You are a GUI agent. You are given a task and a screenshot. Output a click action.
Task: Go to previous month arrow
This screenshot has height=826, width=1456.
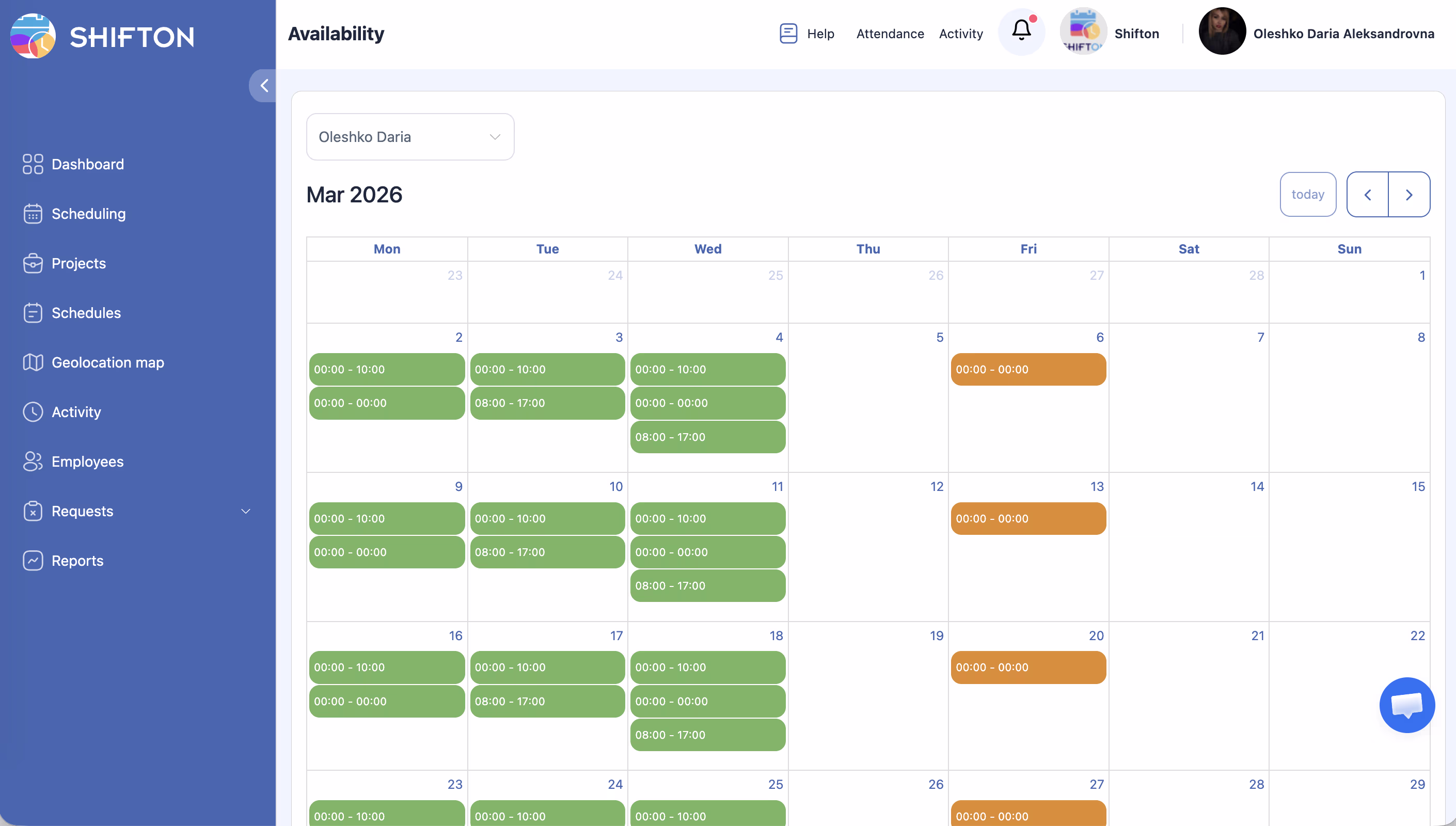click(1368, 195)
